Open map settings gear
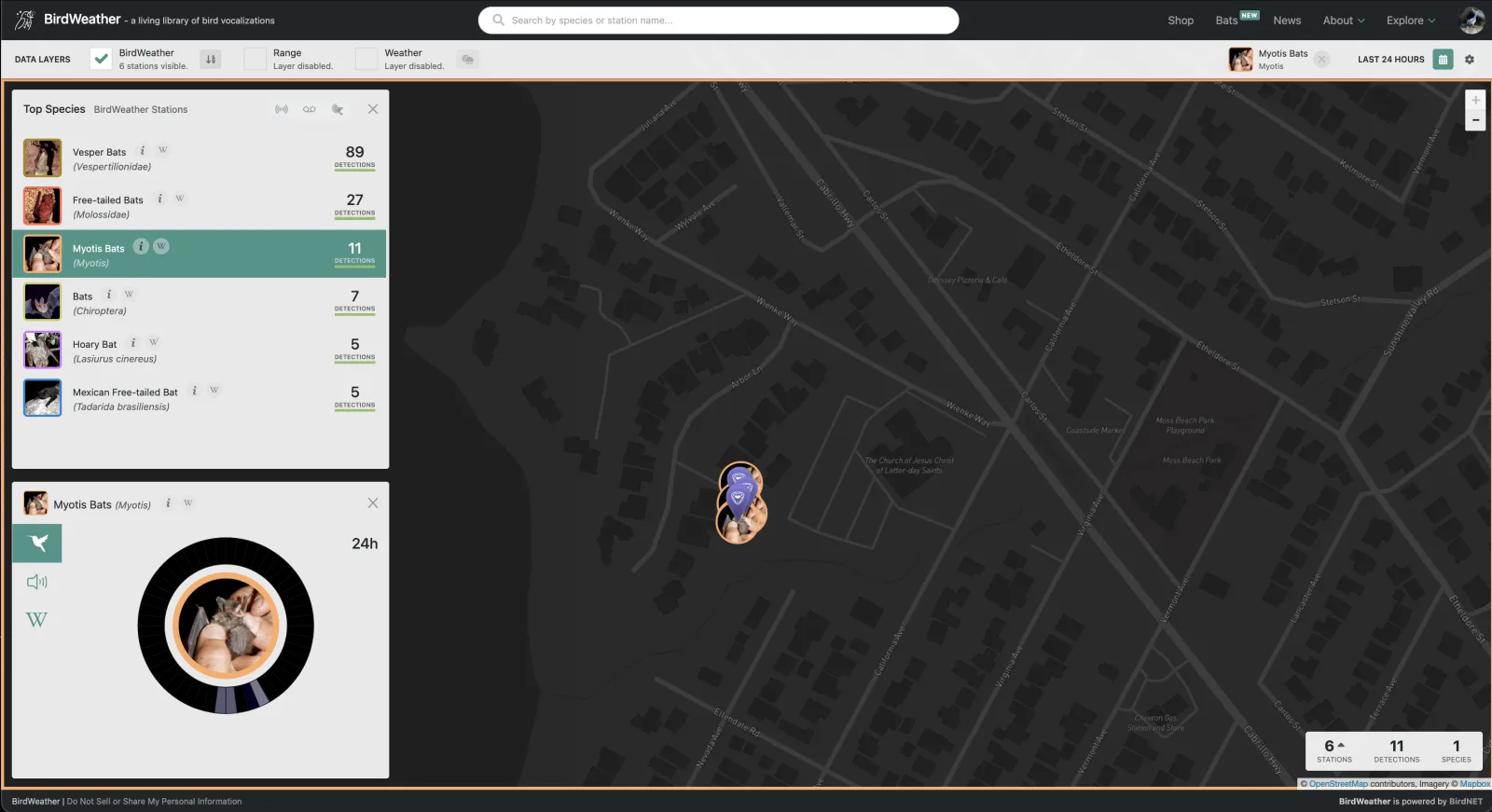1492x812 pixels. coord(1470,60)
